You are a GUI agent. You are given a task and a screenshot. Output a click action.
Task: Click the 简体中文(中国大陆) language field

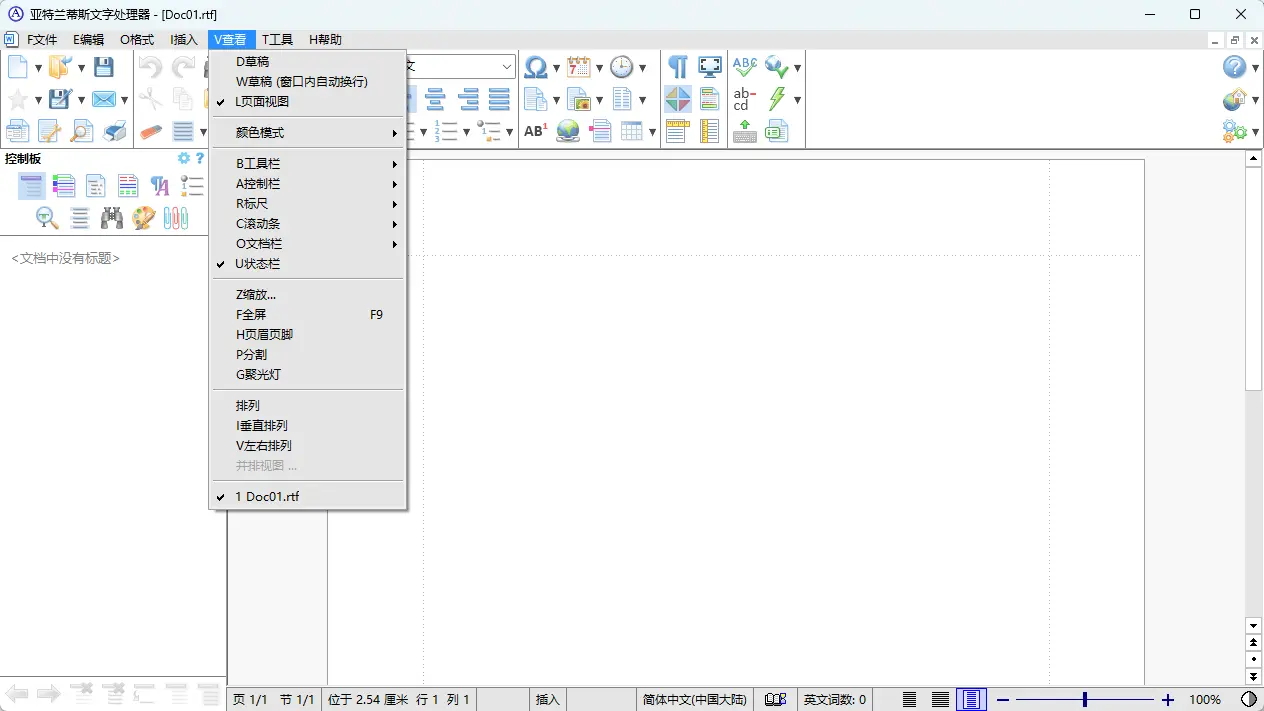point(694,699)
